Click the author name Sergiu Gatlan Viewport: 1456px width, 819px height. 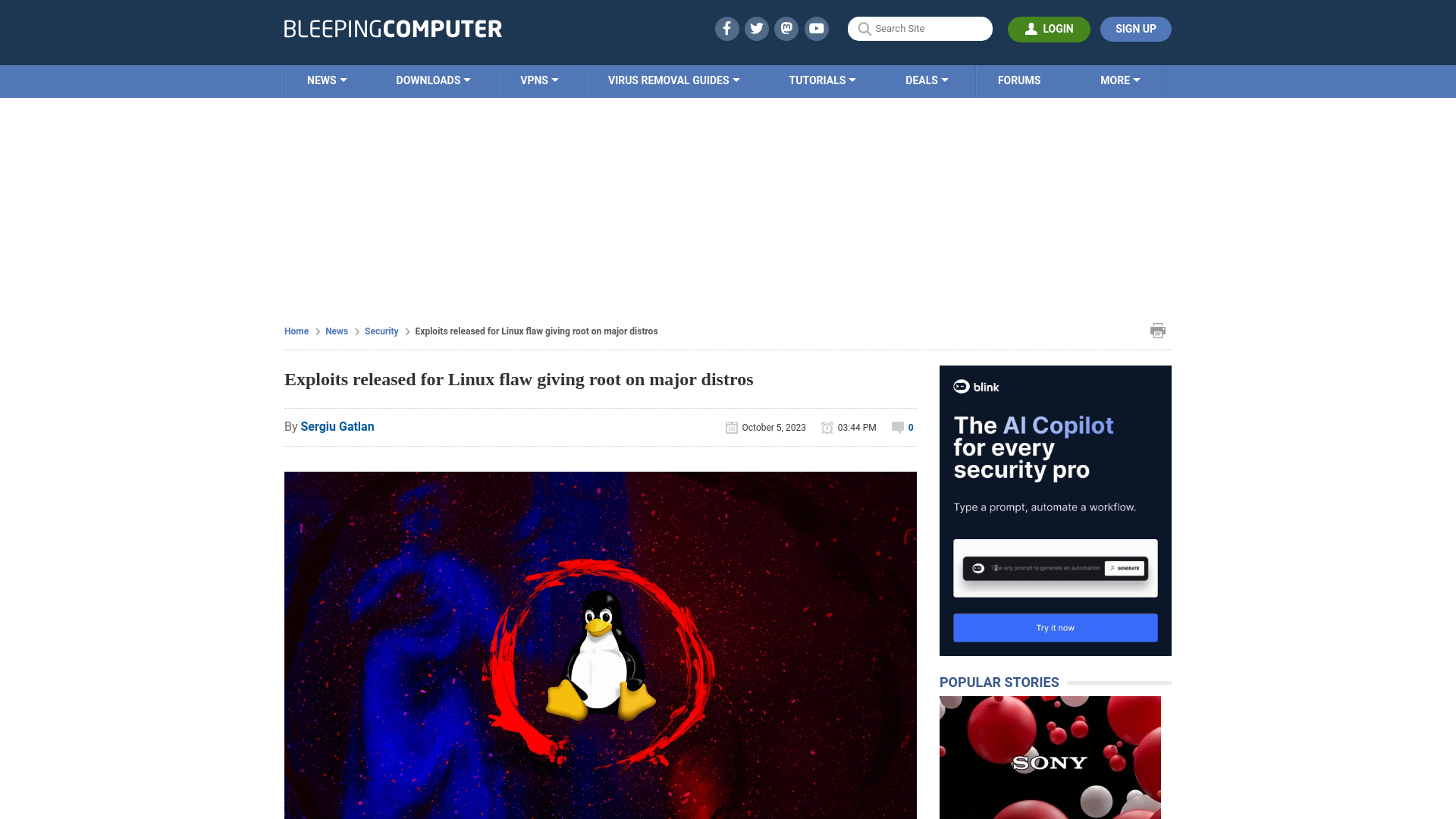point(337,426)
